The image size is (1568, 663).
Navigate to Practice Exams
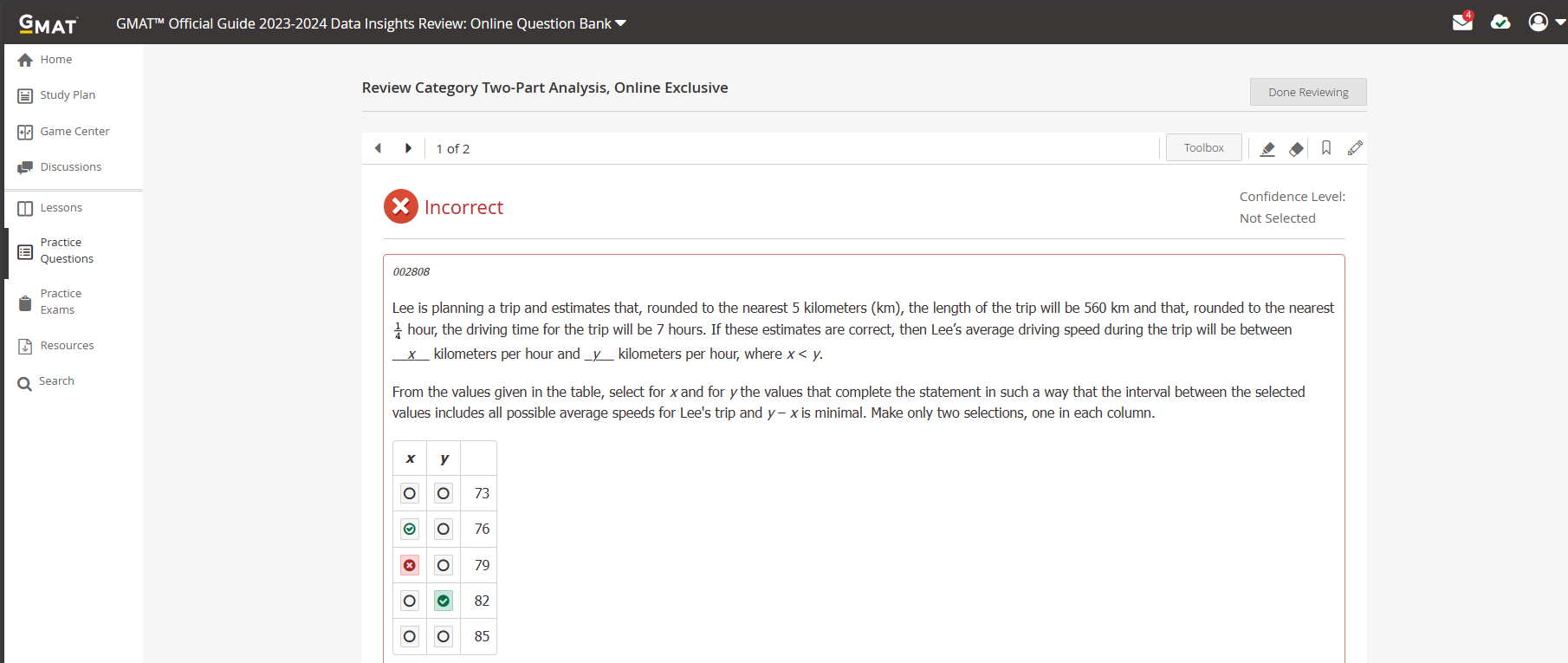pyautogui.click(x=60, y=302)
